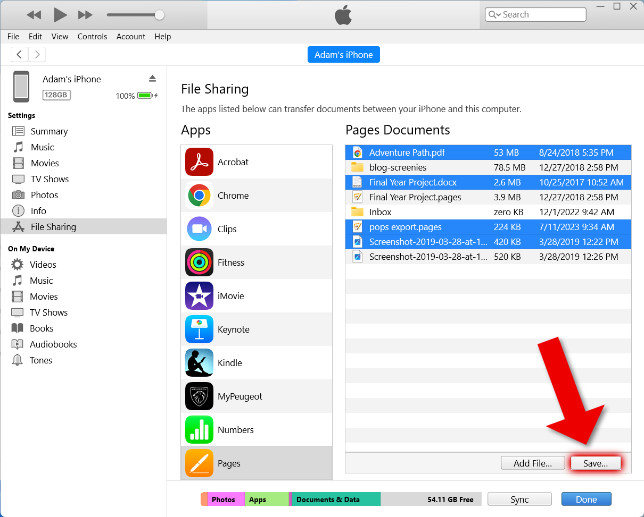The image size is (644, 517).
Task: Select the blog-screenies folder
Action: [x=488, y=168]
